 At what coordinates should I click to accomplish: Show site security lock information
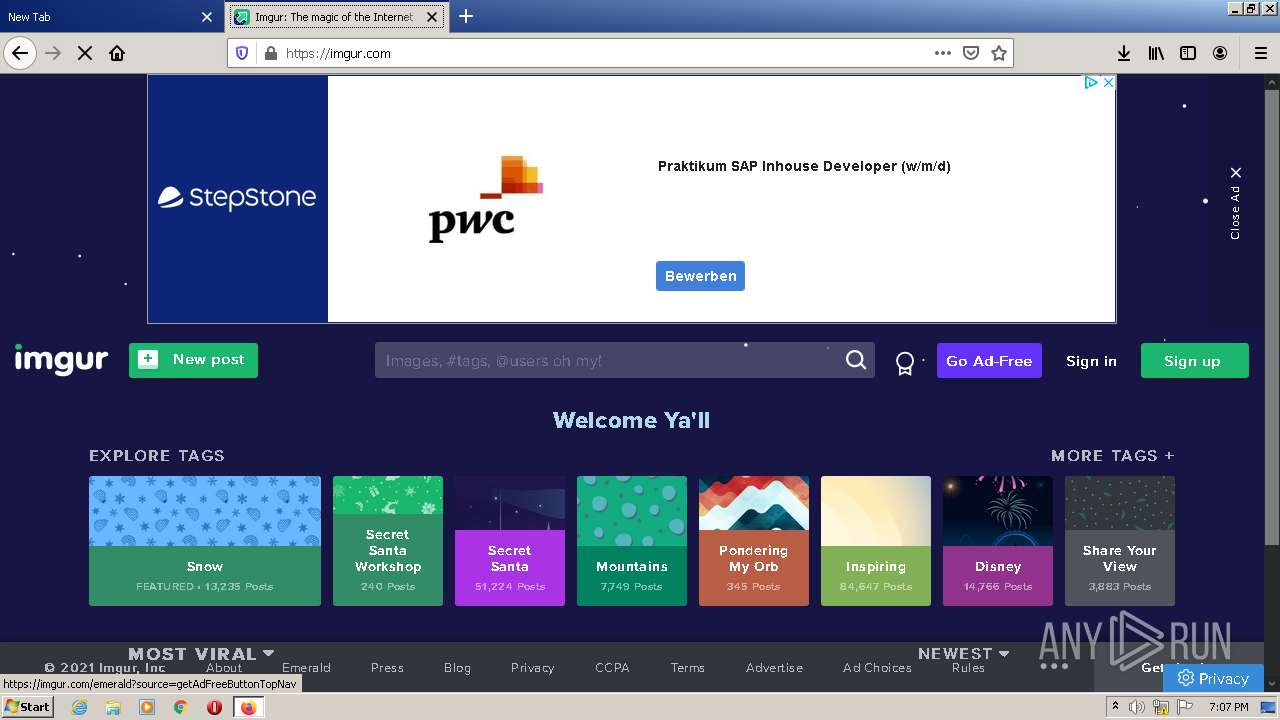tap(269, 53)
